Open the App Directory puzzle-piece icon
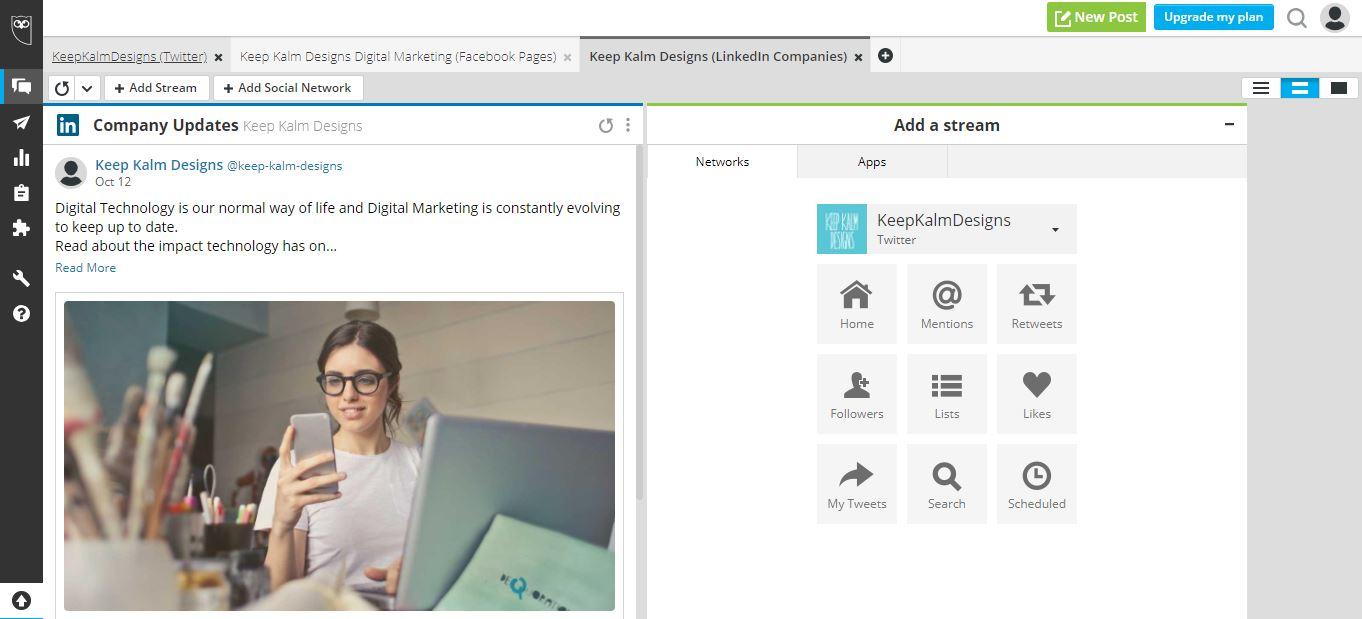Viewport: 1362px width, 619px height. (x=21, y=228)
